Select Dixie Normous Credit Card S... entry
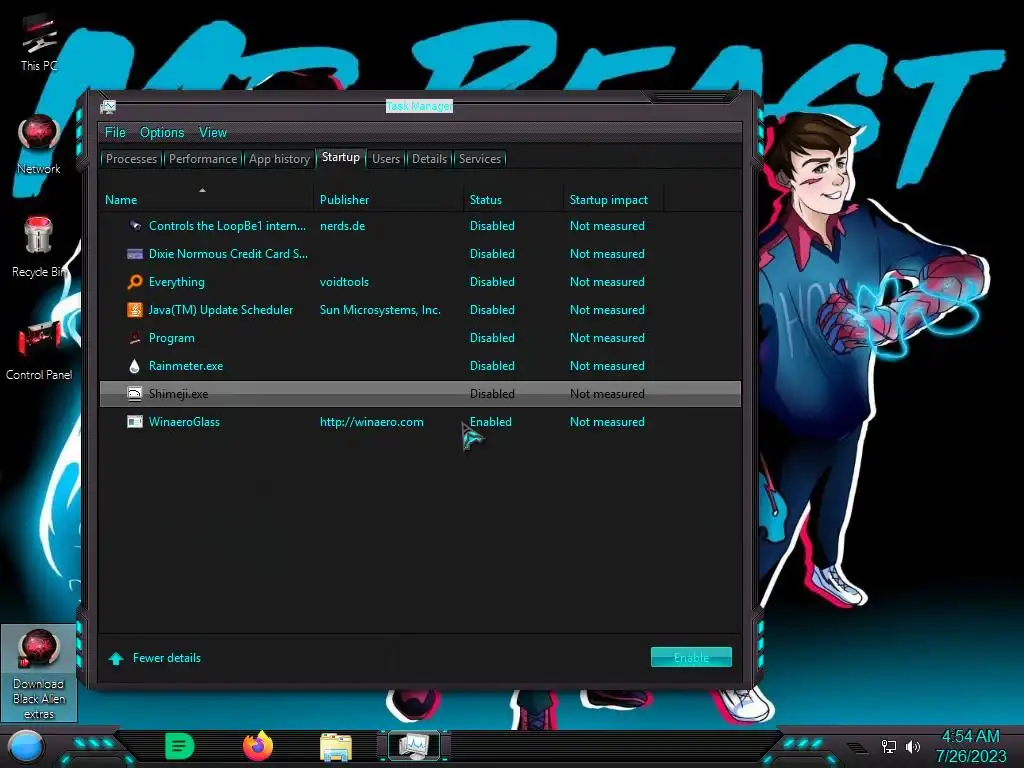This screenshot has height=768, width=1024. tap(229, 254)
